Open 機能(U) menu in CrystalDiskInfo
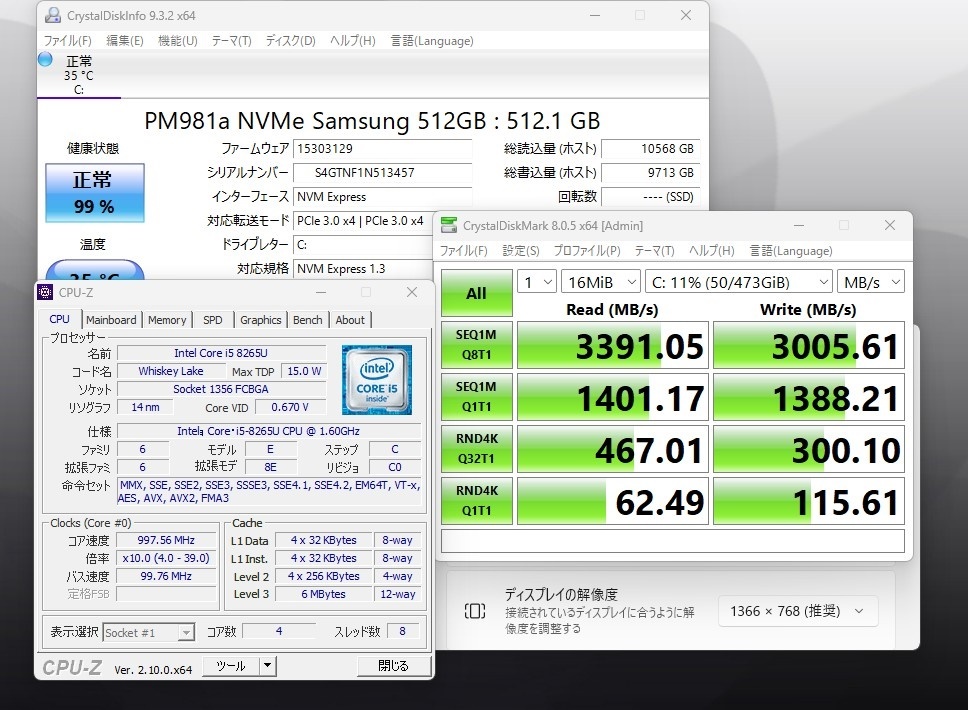 coord(178,41)
